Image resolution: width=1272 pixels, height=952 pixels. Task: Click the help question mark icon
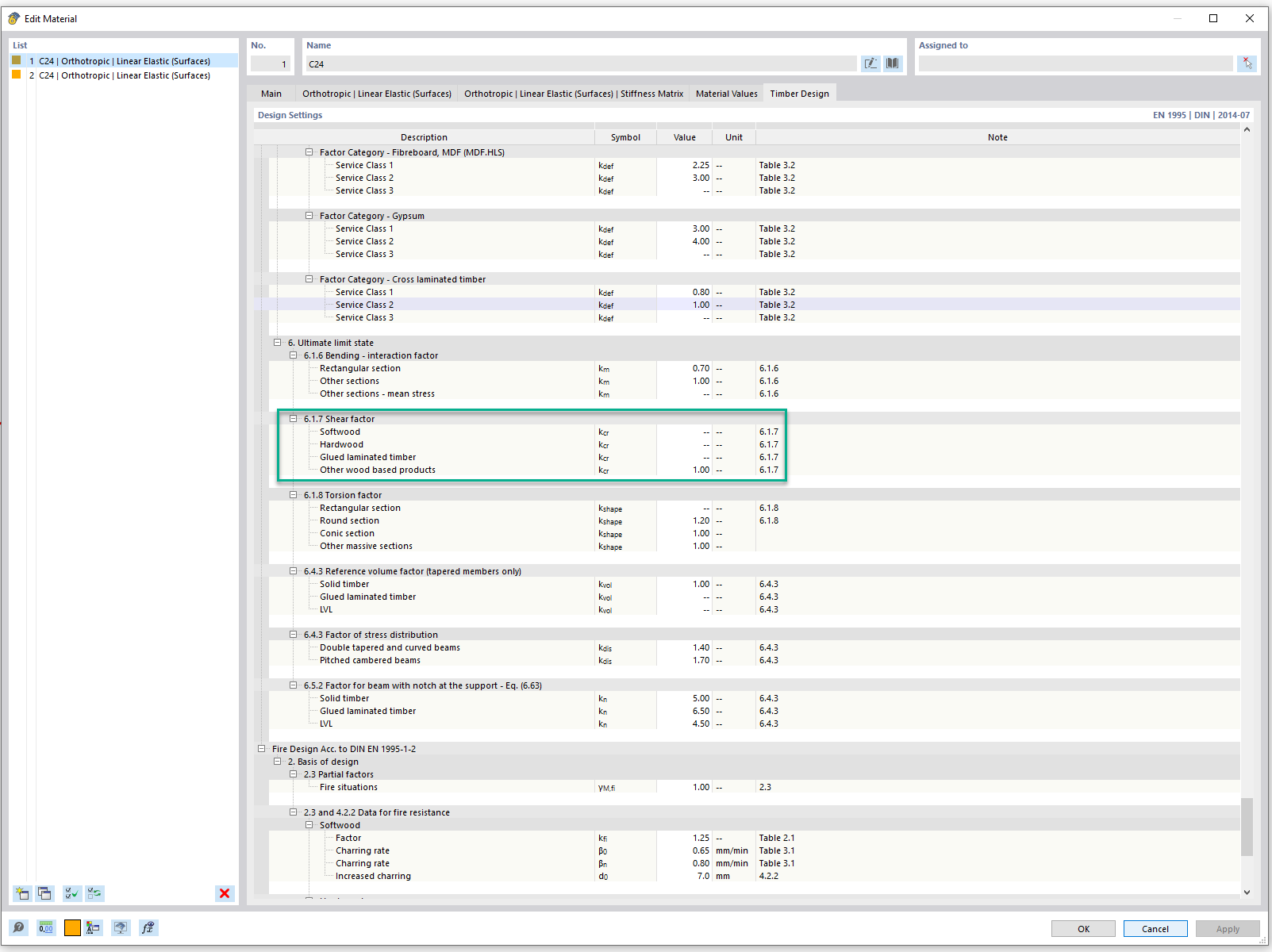click(x=19, y=927)
